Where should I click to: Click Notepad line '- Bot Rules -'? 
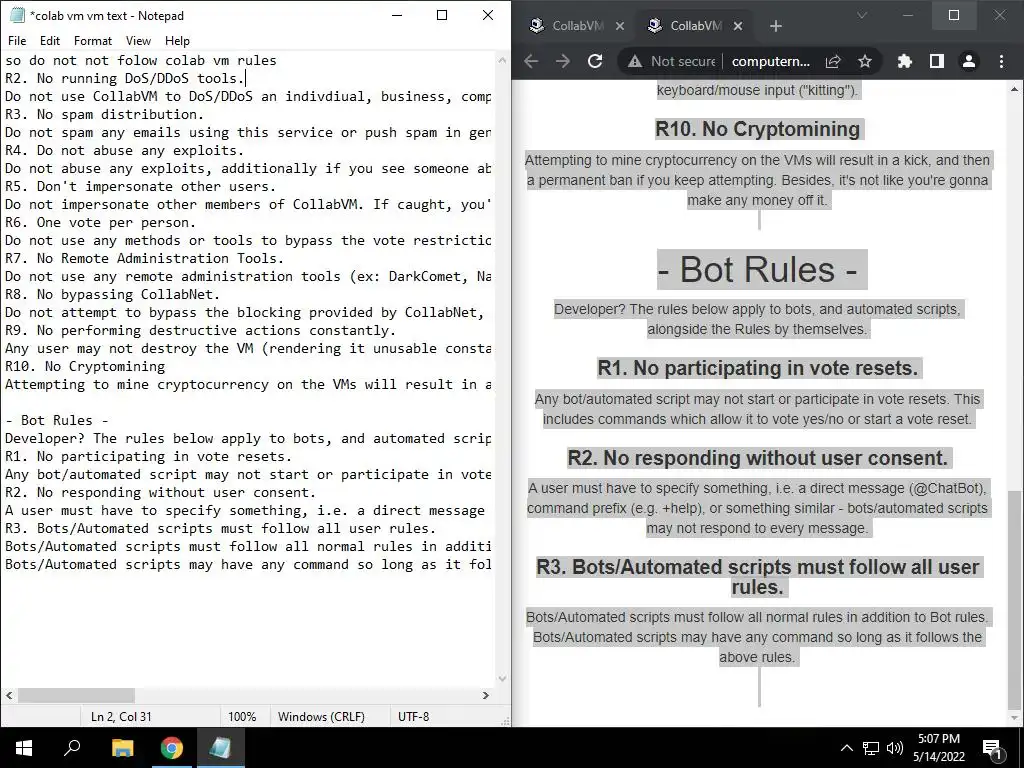(57, 420)
